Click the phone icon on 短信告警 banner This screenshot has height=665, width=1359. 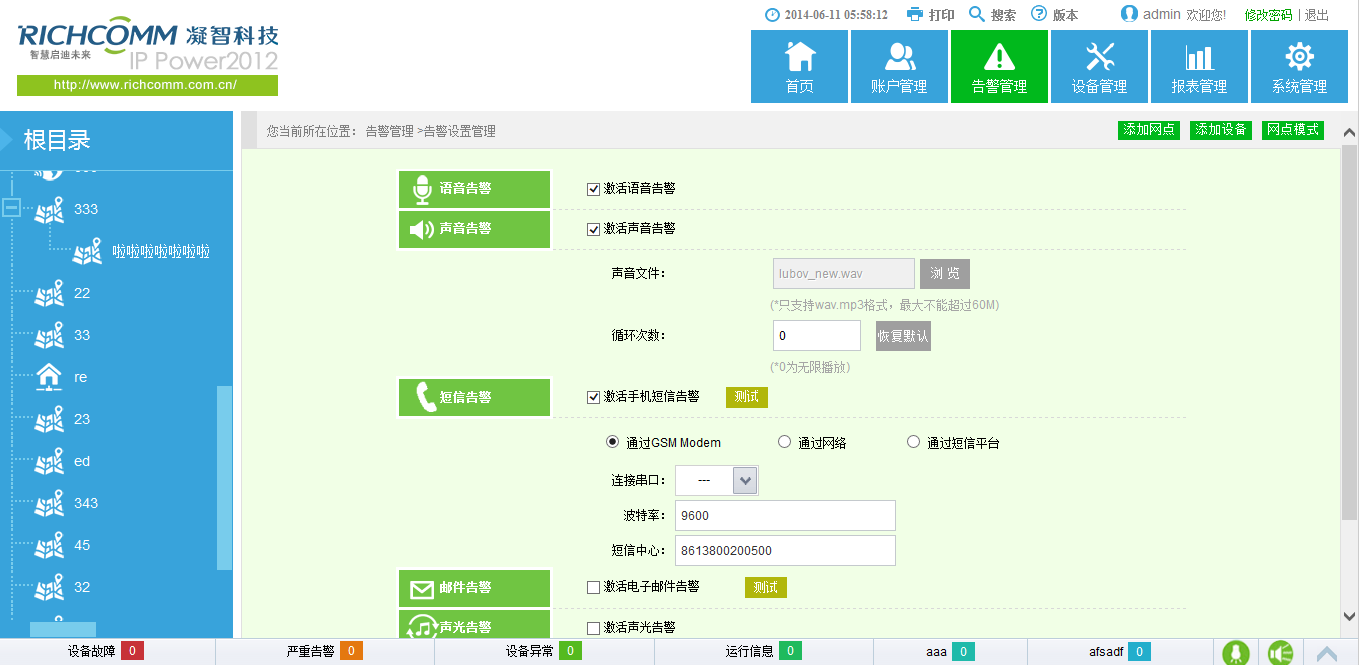[421, 397]
